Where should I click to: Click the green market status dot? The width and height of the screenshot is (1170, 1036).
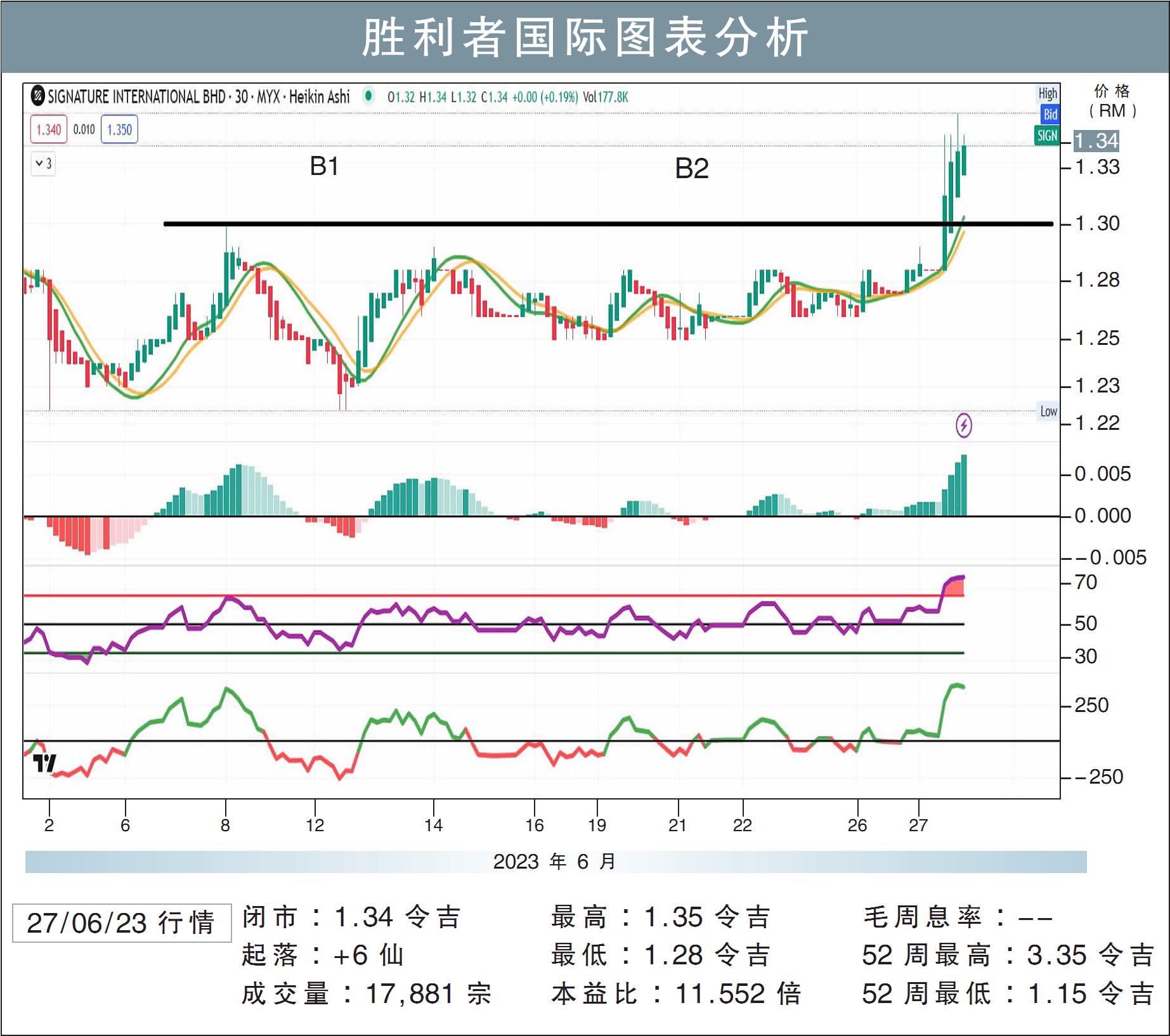[x=368, y=96]
